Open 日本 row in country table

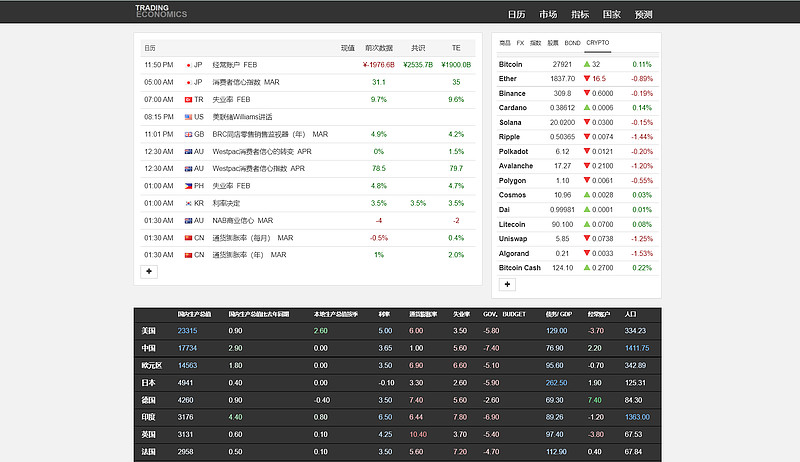(148, 382)
